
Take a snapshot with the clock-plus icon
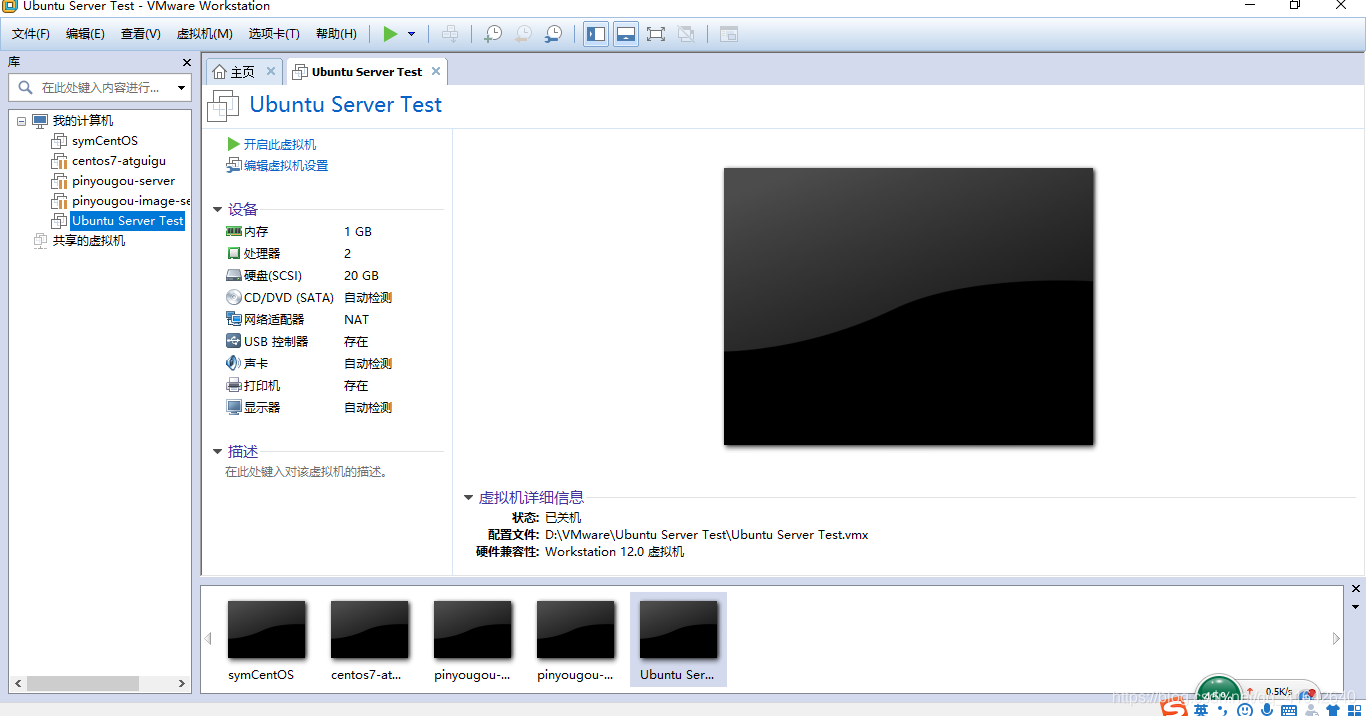pos(493,34)
